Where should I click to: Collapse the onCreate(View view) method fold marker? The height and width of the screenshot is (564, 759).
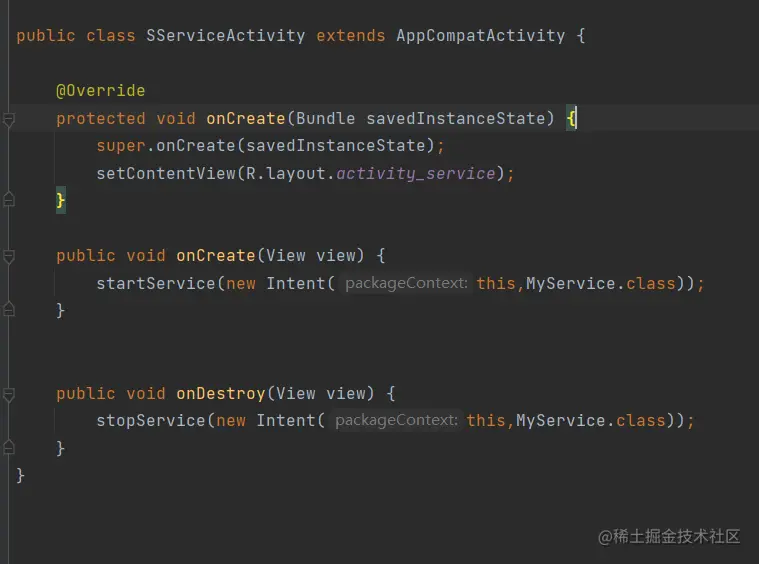tap(9, 256)
